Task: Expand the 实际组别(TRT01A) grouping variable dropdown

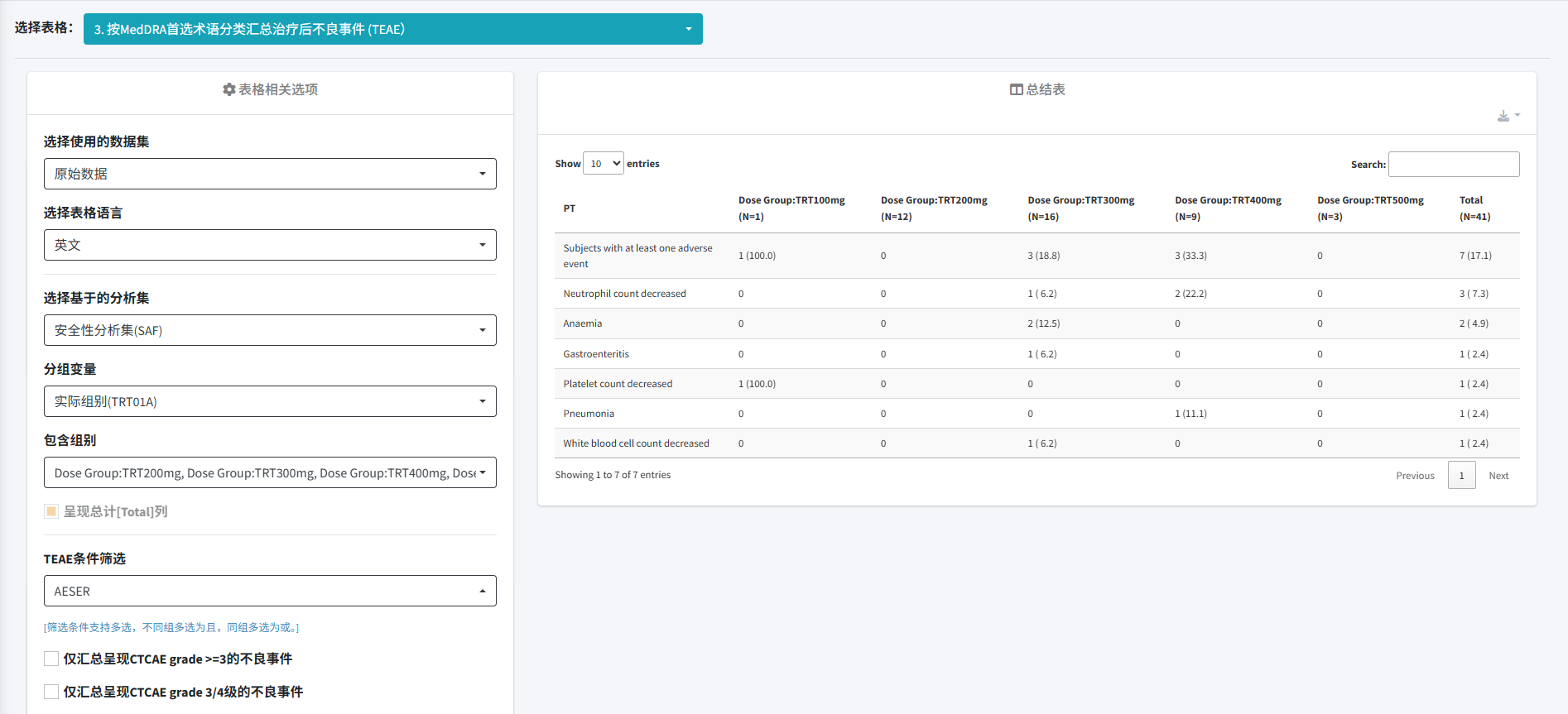Action: pyautogui.click(x=270, y=401)
